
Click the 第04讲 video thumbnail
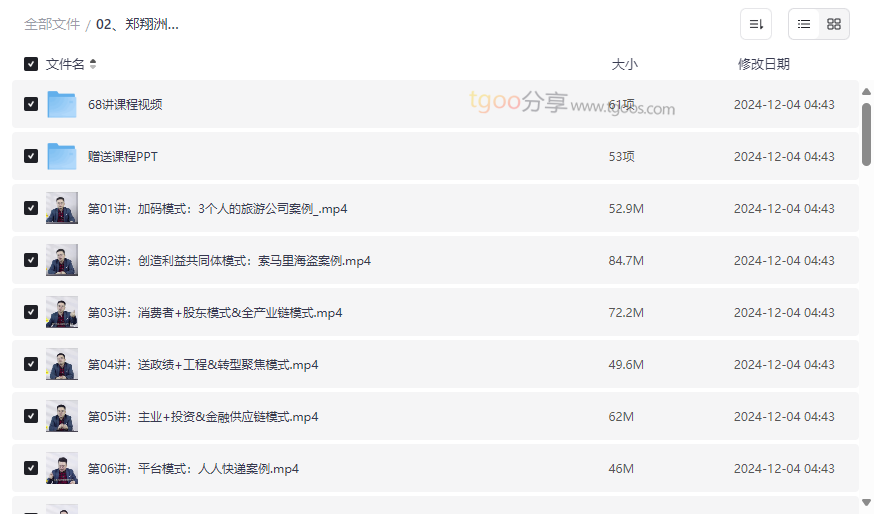[61, 364]
